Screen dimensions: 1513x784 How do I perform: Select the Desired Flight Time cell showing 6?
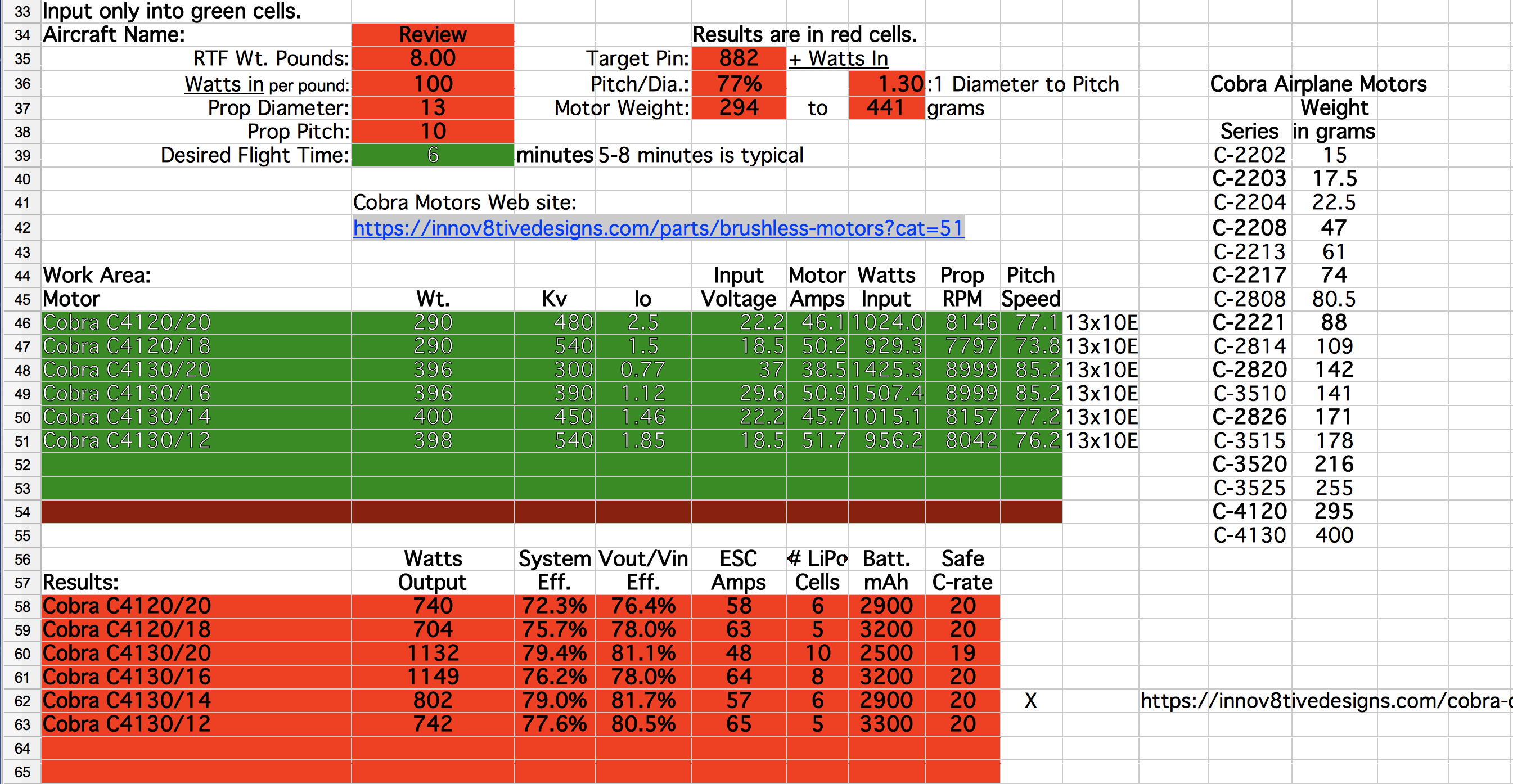[433, 155]
